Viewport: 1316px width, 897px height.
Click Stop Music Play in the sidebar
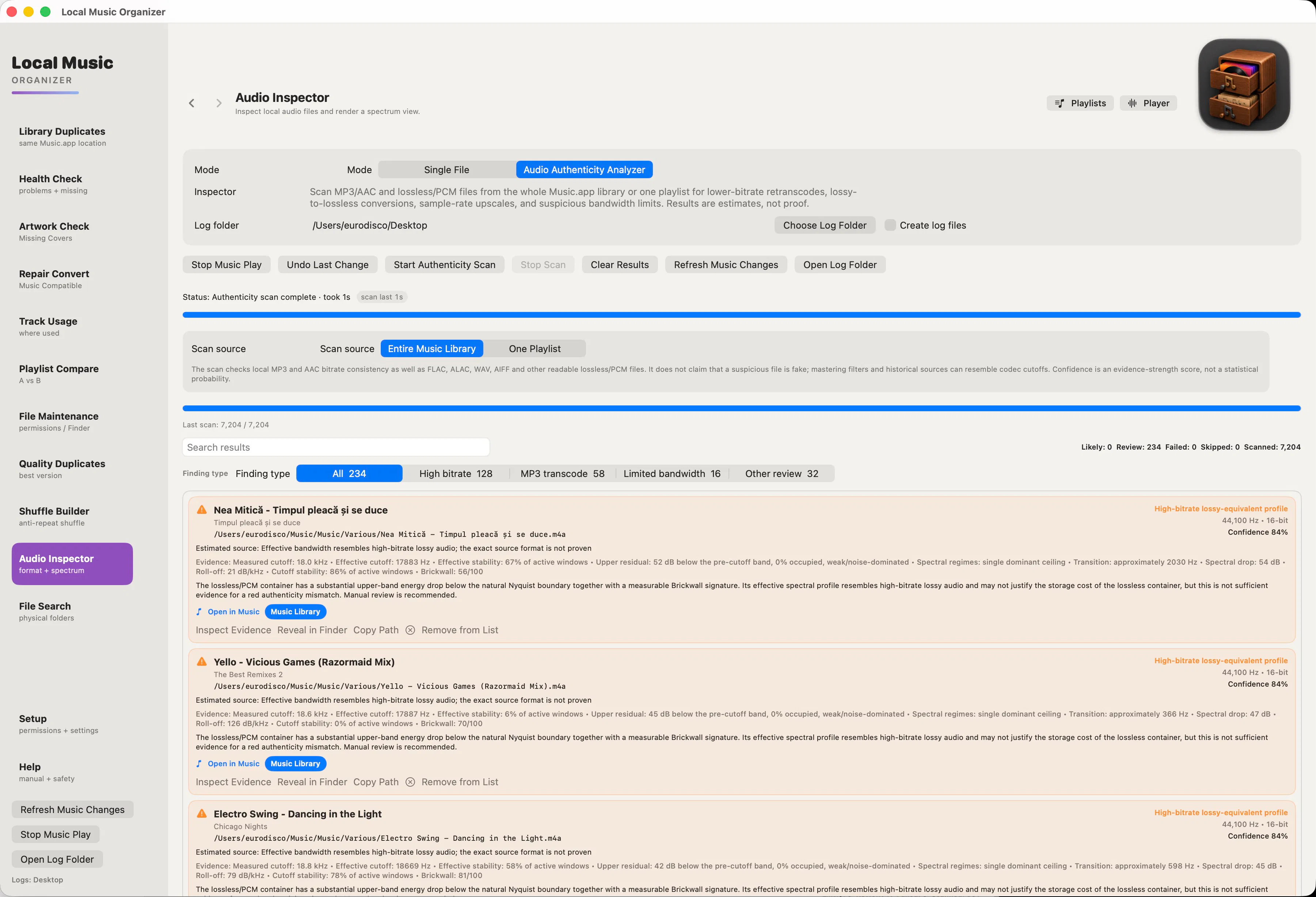pyautogui.click(x=56, y=835)
